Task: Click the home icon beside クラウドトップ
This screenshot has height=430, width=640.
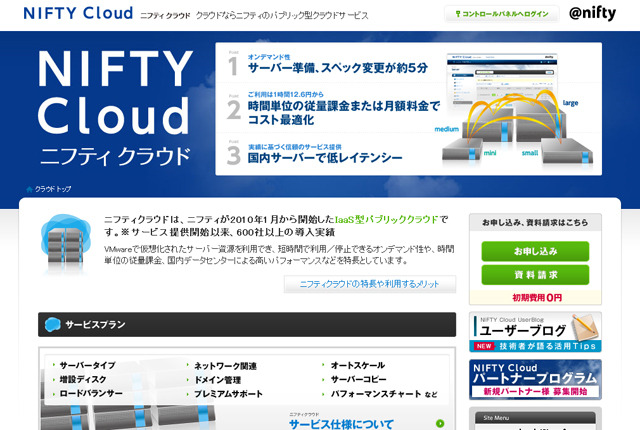Action: (29, 189)
